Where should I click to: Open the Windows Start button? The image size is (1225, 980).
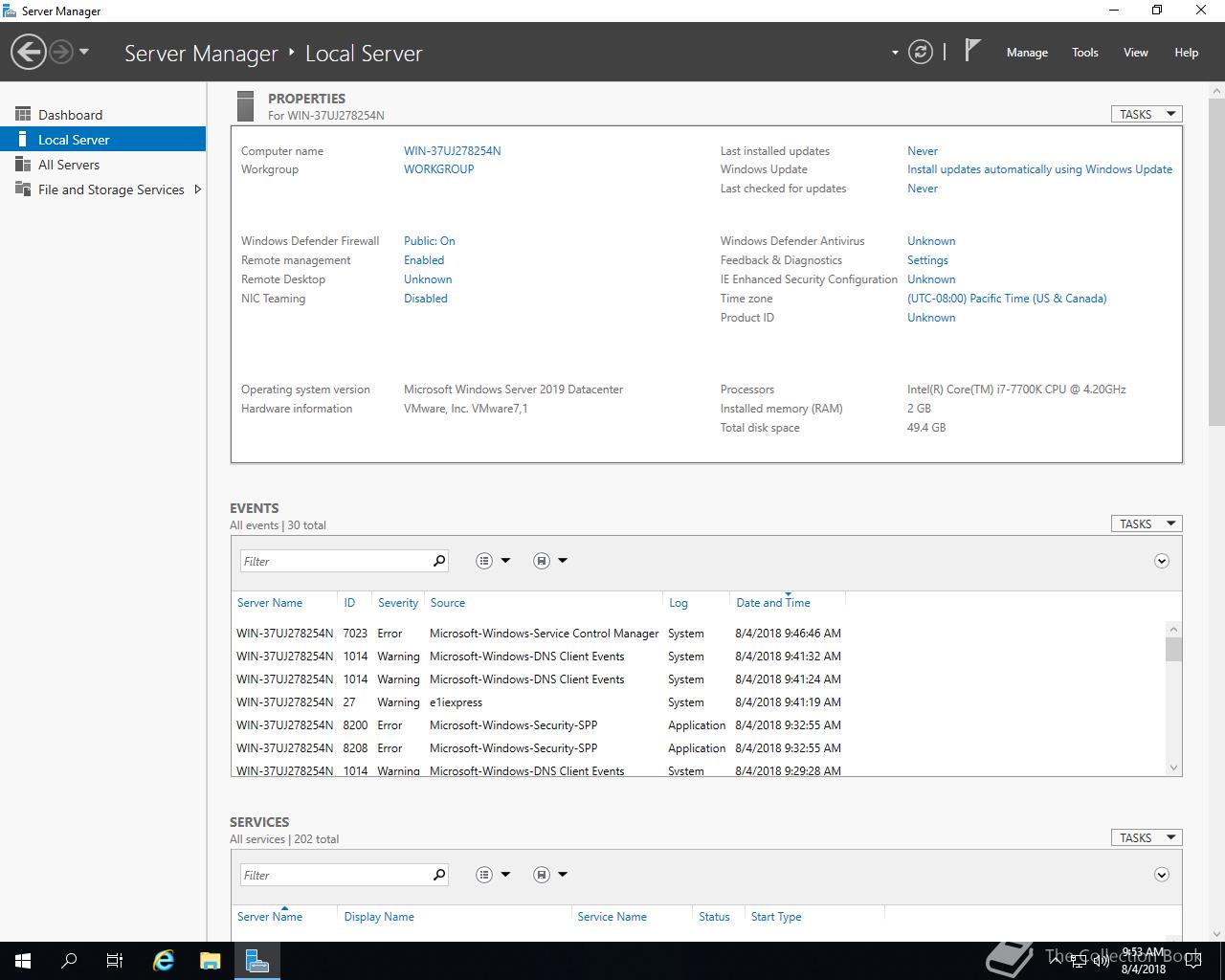23,961
